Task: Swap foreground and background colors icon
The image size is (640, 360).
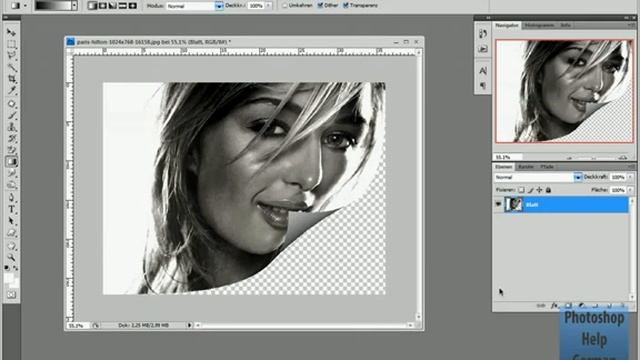Action: pos(16,268)
